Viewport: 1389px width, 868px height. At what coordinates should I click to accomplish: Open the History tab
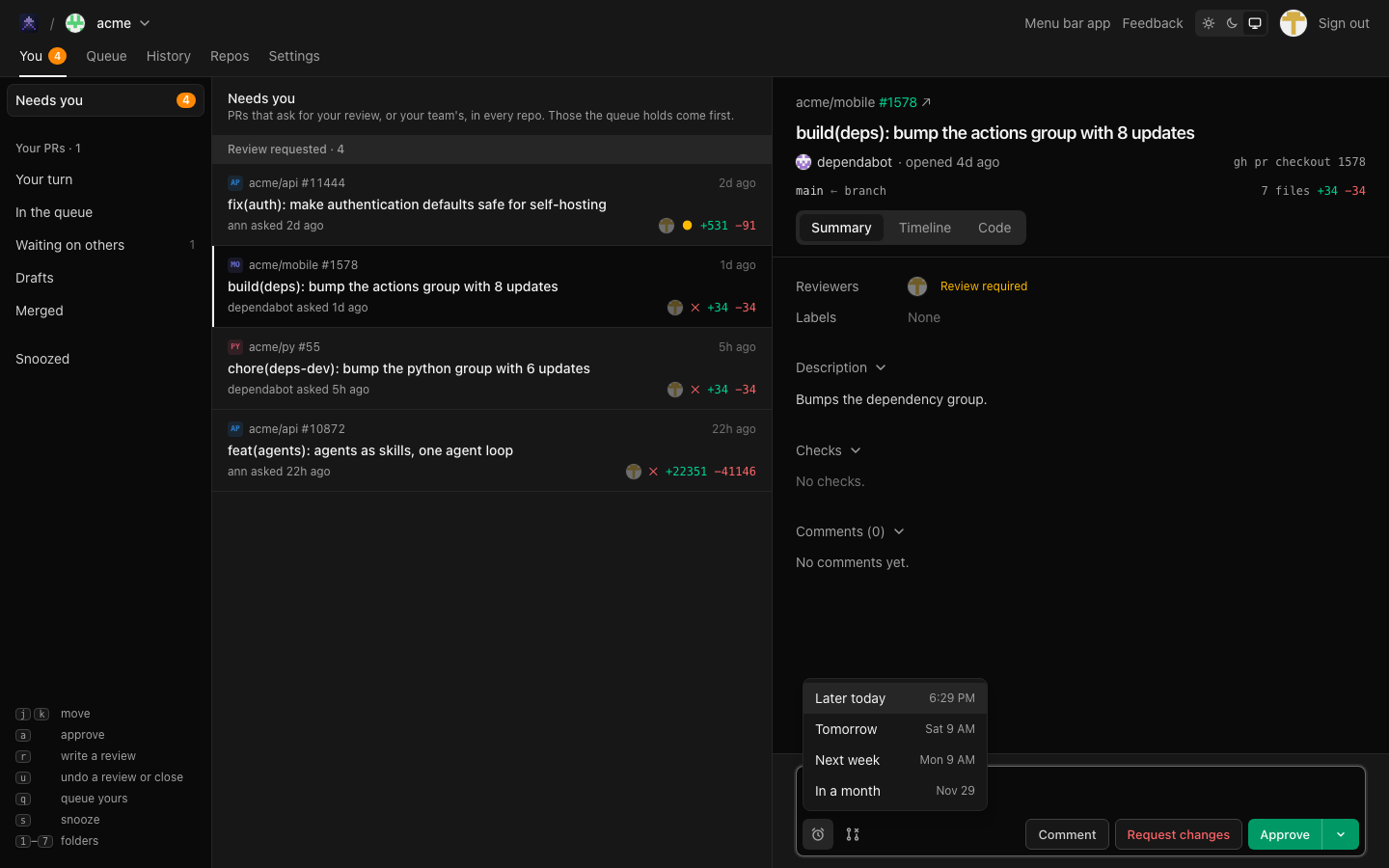[169, 56]
